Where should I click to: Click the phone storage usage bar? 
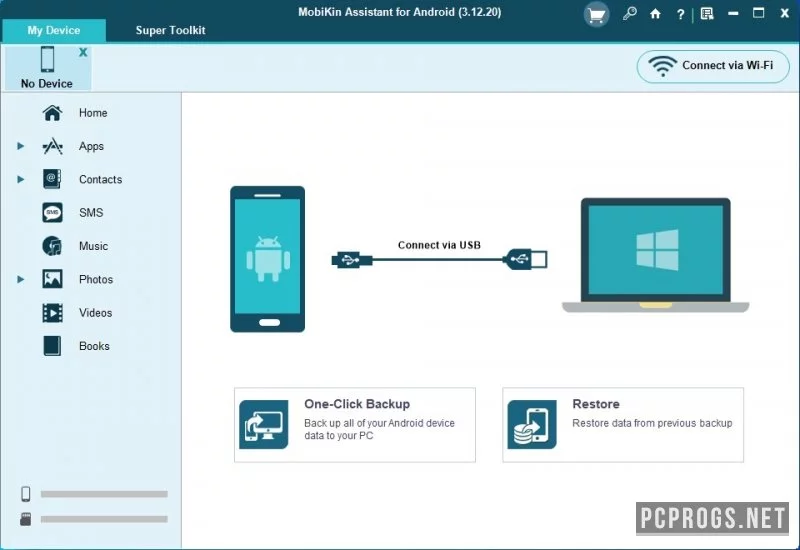[x=104, y=494]
